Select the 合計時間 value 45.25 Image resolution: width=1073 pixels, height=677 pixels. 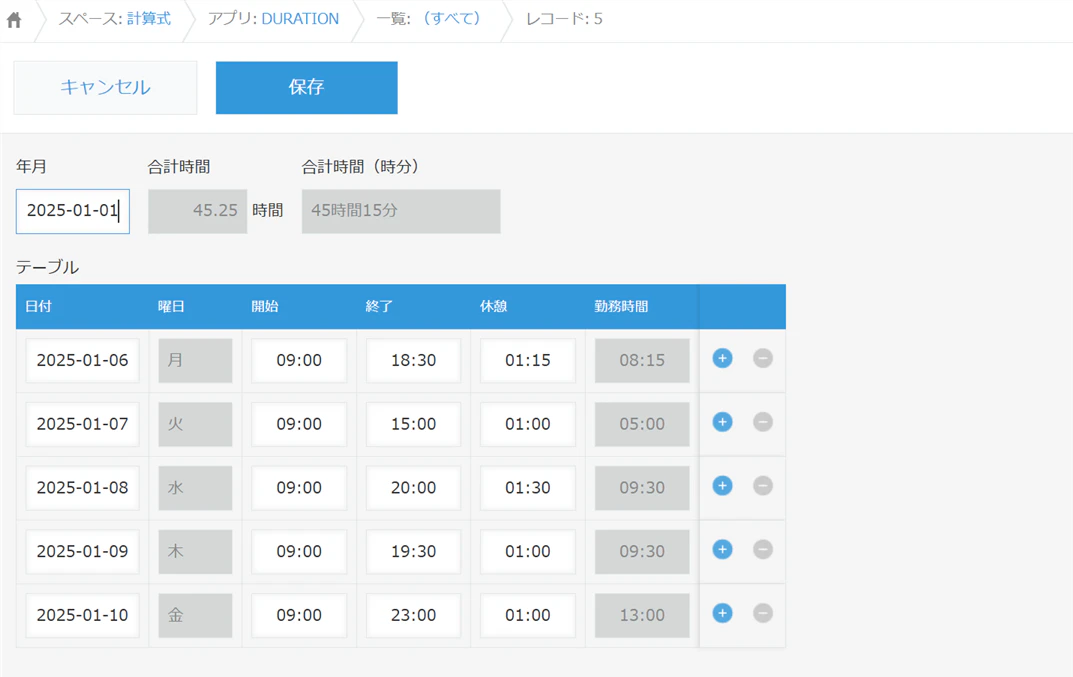click(x=198, y=211)
